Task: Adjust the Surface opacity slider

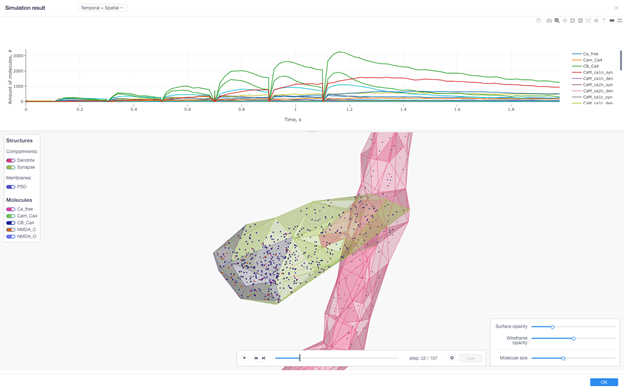Action: coord(573,327)
